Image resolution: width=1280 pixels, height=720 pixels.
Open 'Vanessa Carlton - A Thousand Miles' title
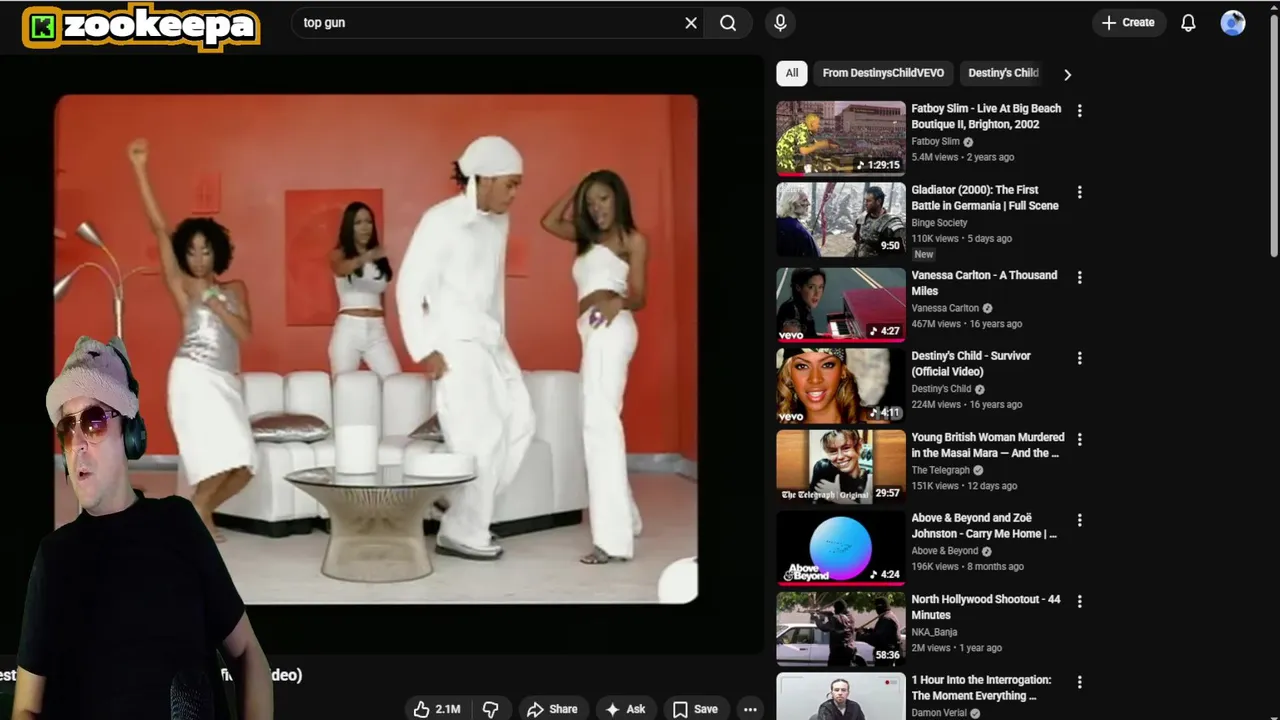[984, 283]
